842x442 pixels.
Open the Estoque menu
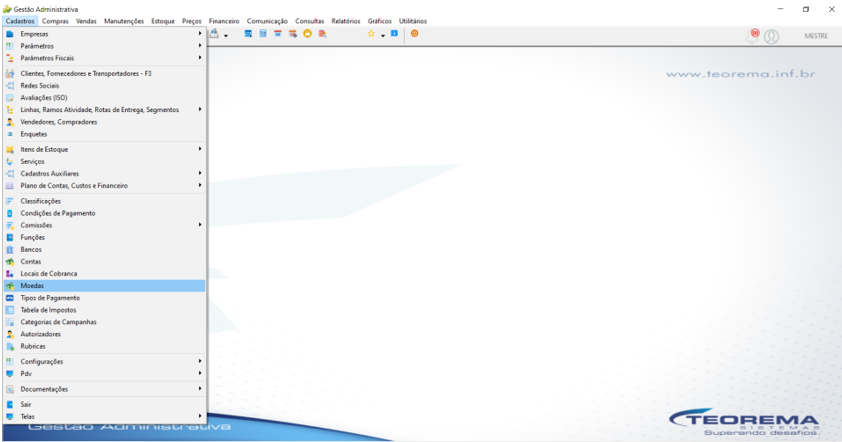(x=163, y=21)
